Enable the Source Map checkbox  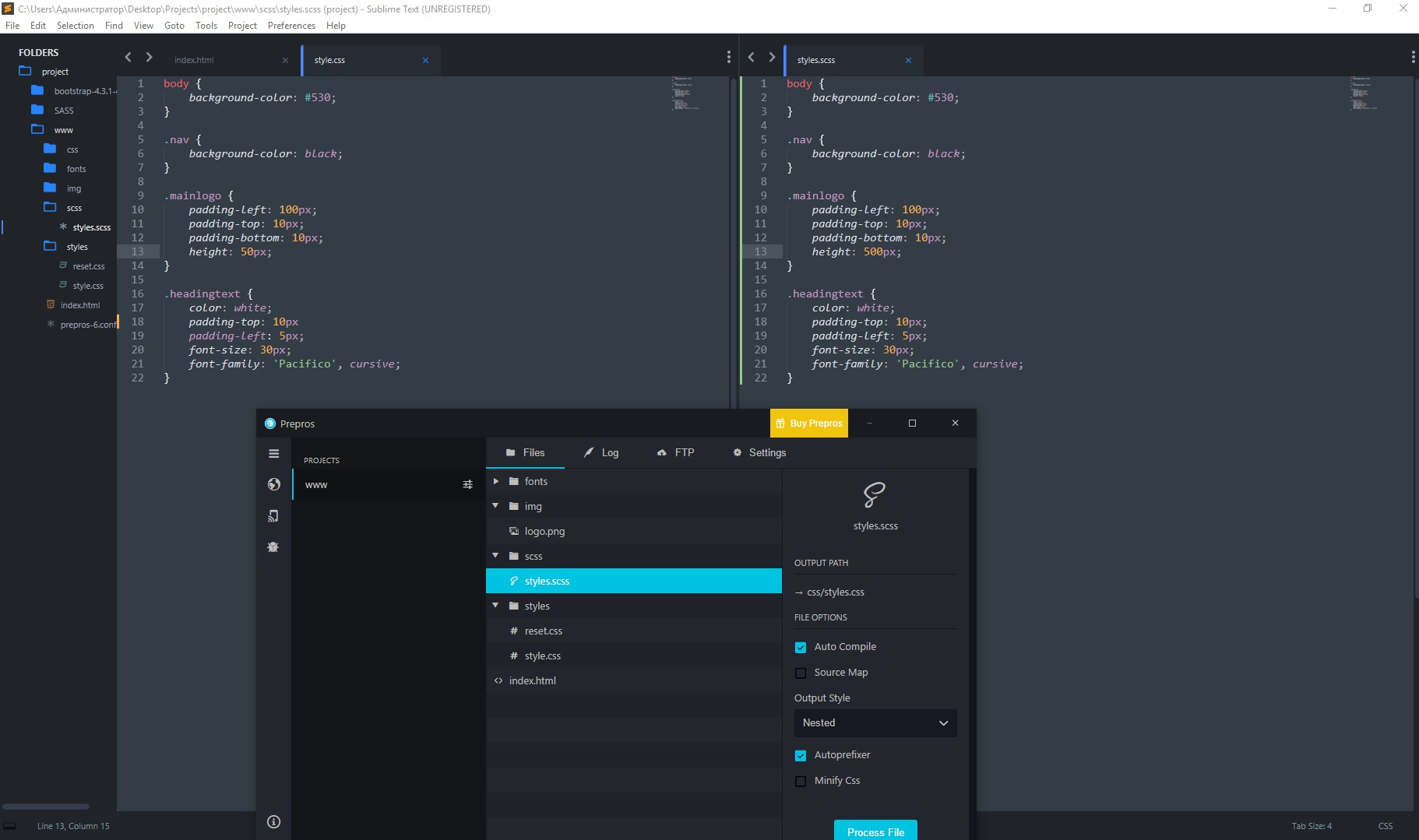801,673
